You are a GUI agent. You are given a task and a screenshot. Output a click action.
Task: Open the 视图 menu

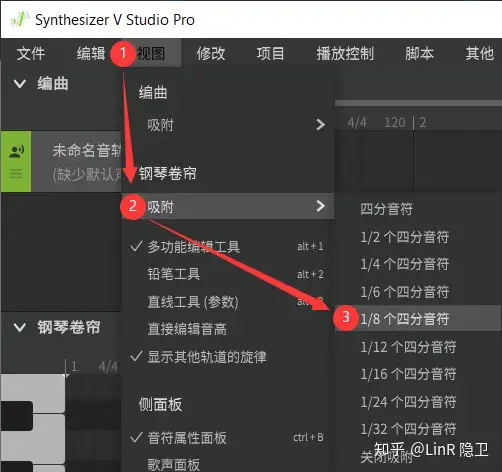(151, 53)
